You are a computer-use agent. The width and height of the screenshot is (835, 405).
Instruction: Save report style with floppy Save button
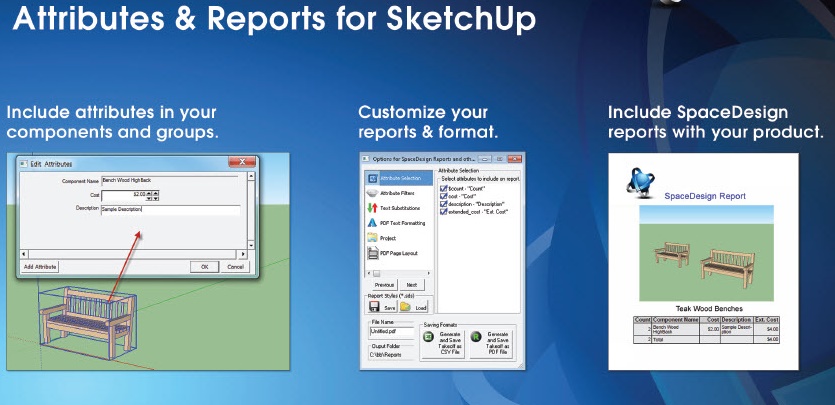coord(382,307)
